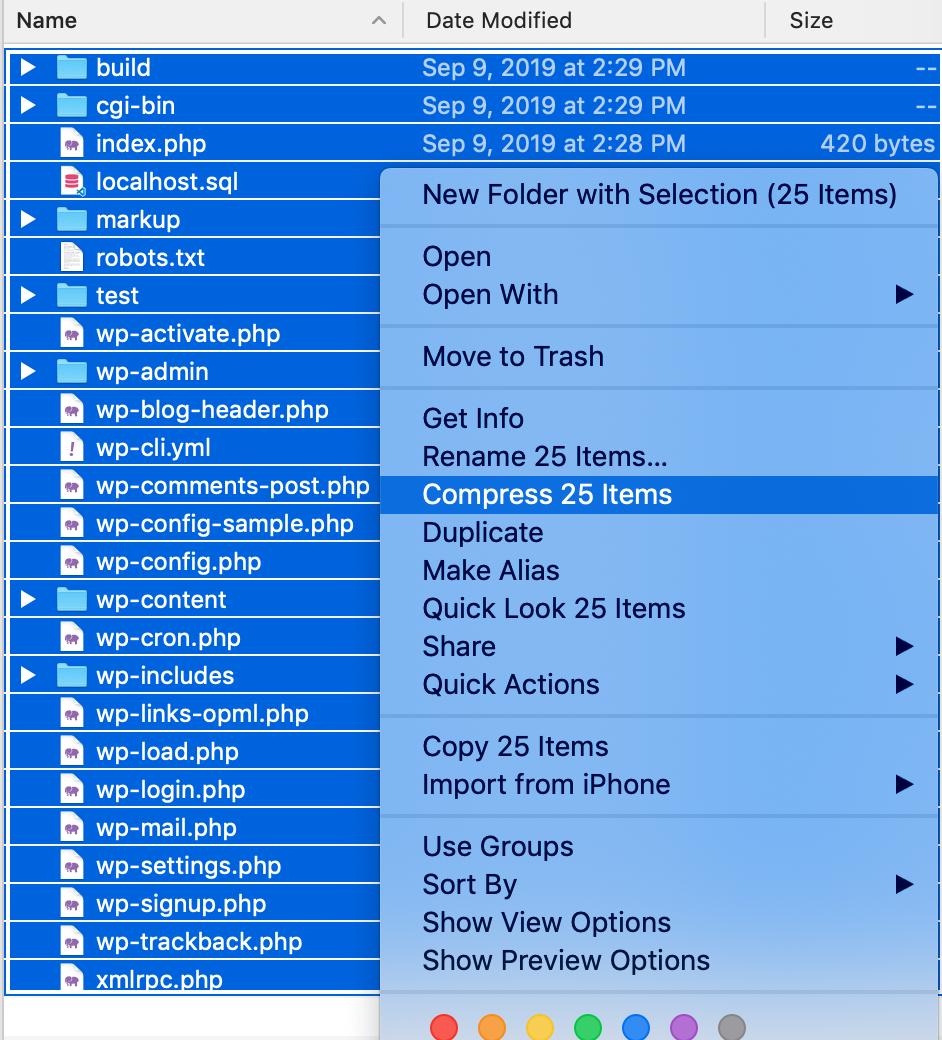This screenshot has width=942, height=1040.
Task: Sort by the Date Modified column header
Action: tap(584, 21)
